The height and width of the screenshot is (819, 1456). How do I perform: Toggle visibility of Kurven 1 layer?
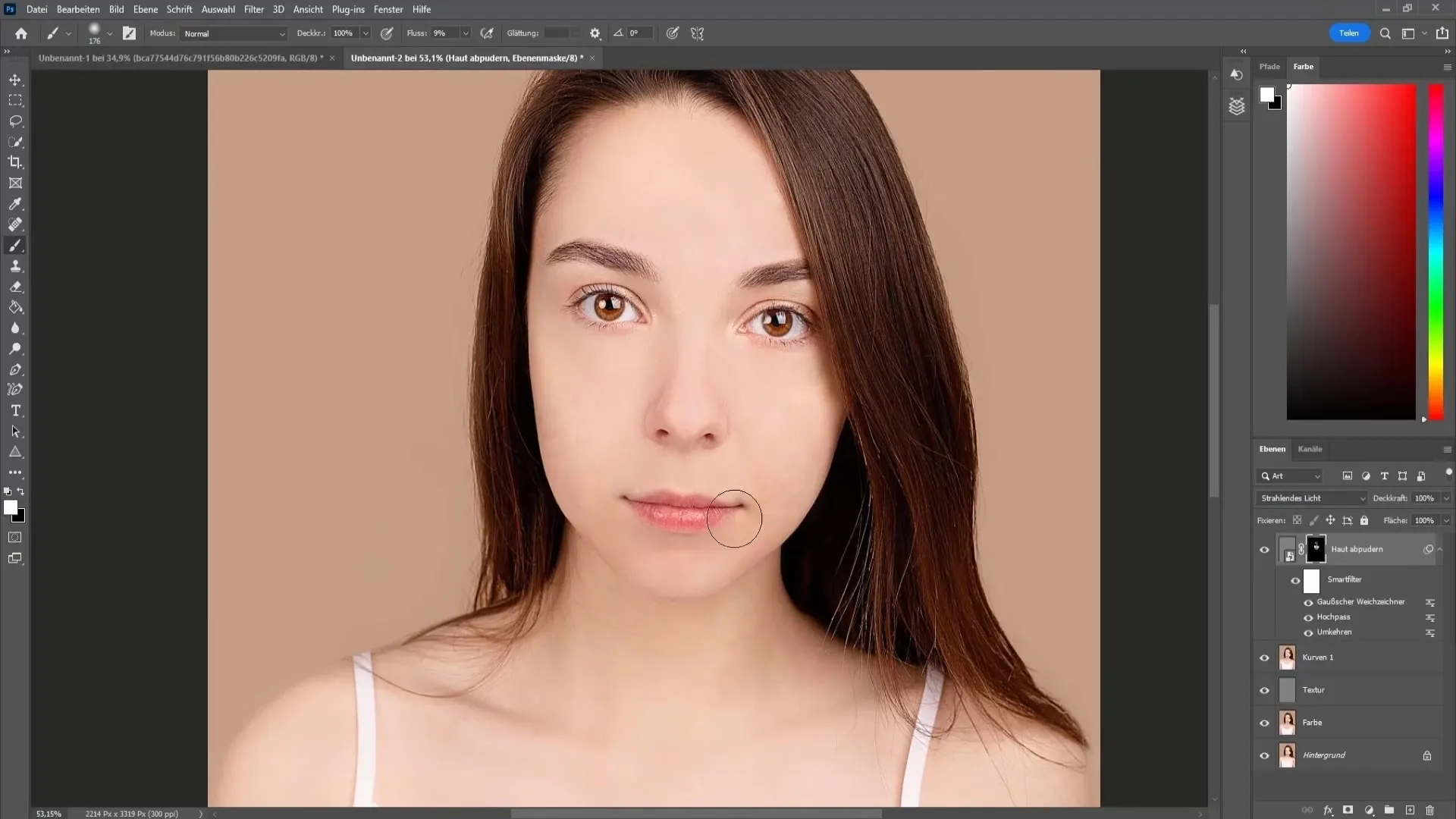(1264, 657)
